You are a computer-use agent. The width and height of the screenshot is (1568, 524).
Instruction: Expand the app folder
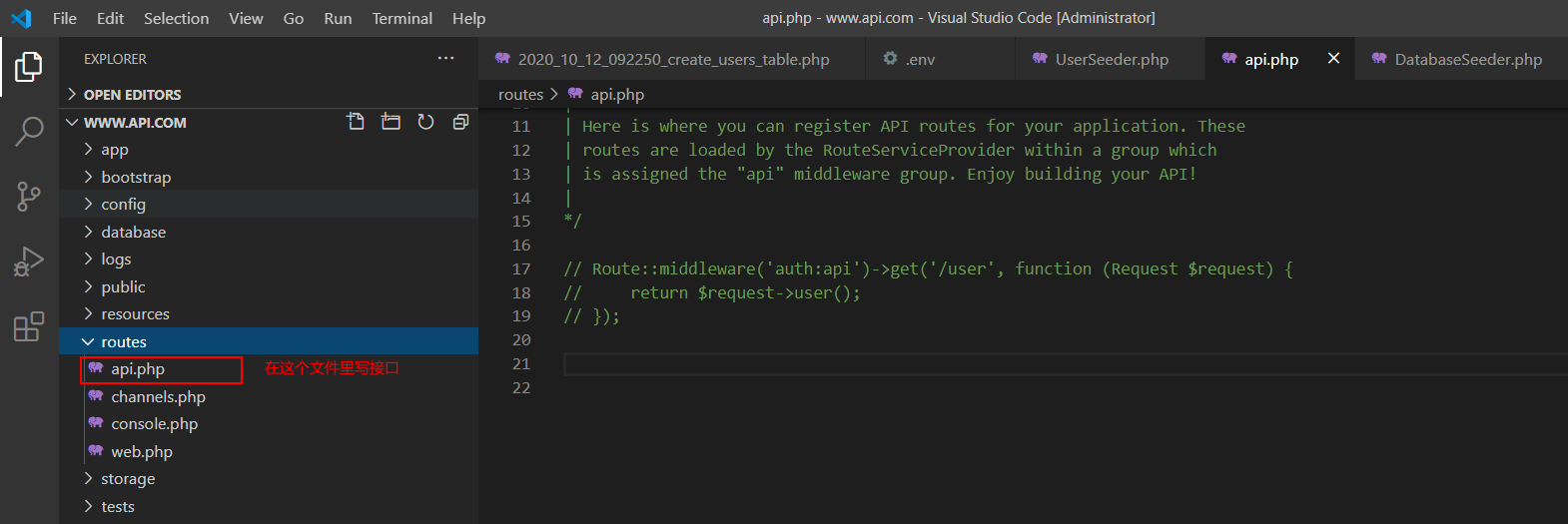(269, 149)
